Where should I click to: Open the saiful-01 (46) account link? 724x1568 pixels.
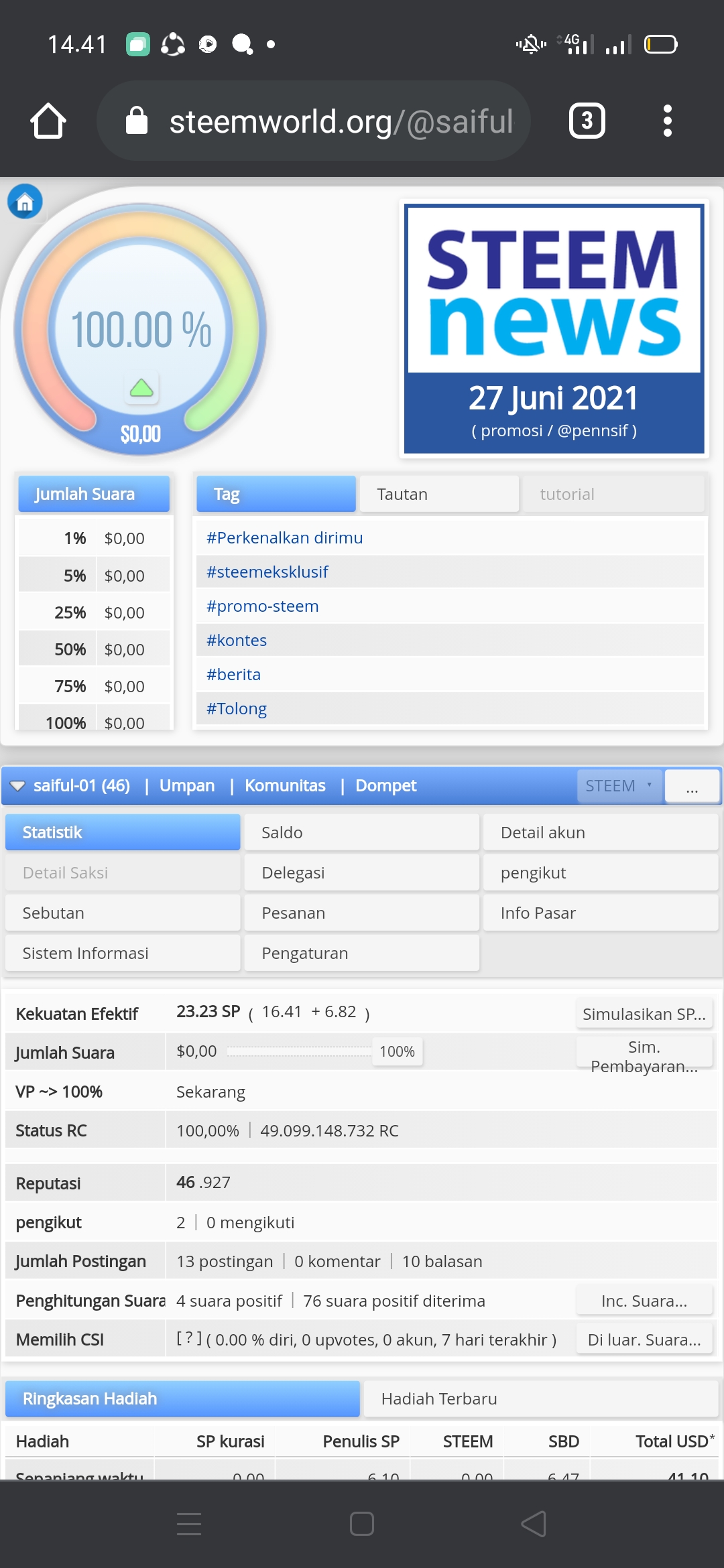(x=82, y=785)
